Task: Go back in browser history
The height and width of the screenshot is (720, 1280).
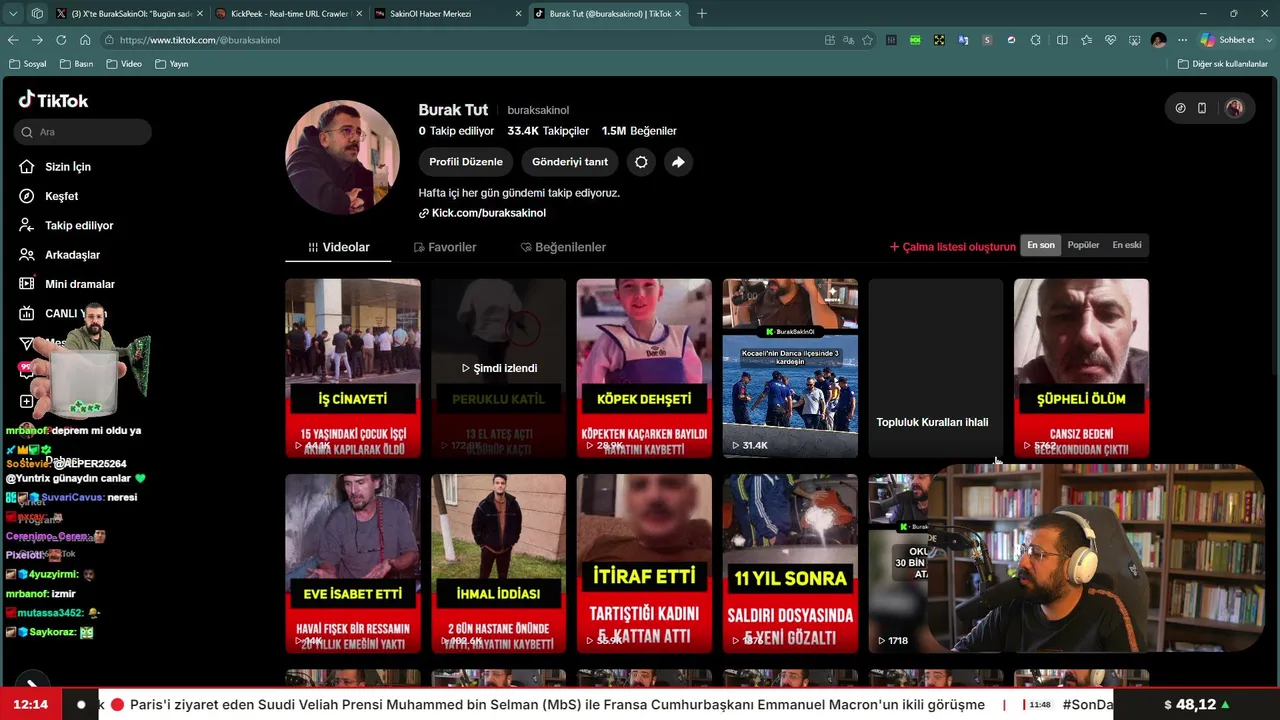Action: (13, 40)
